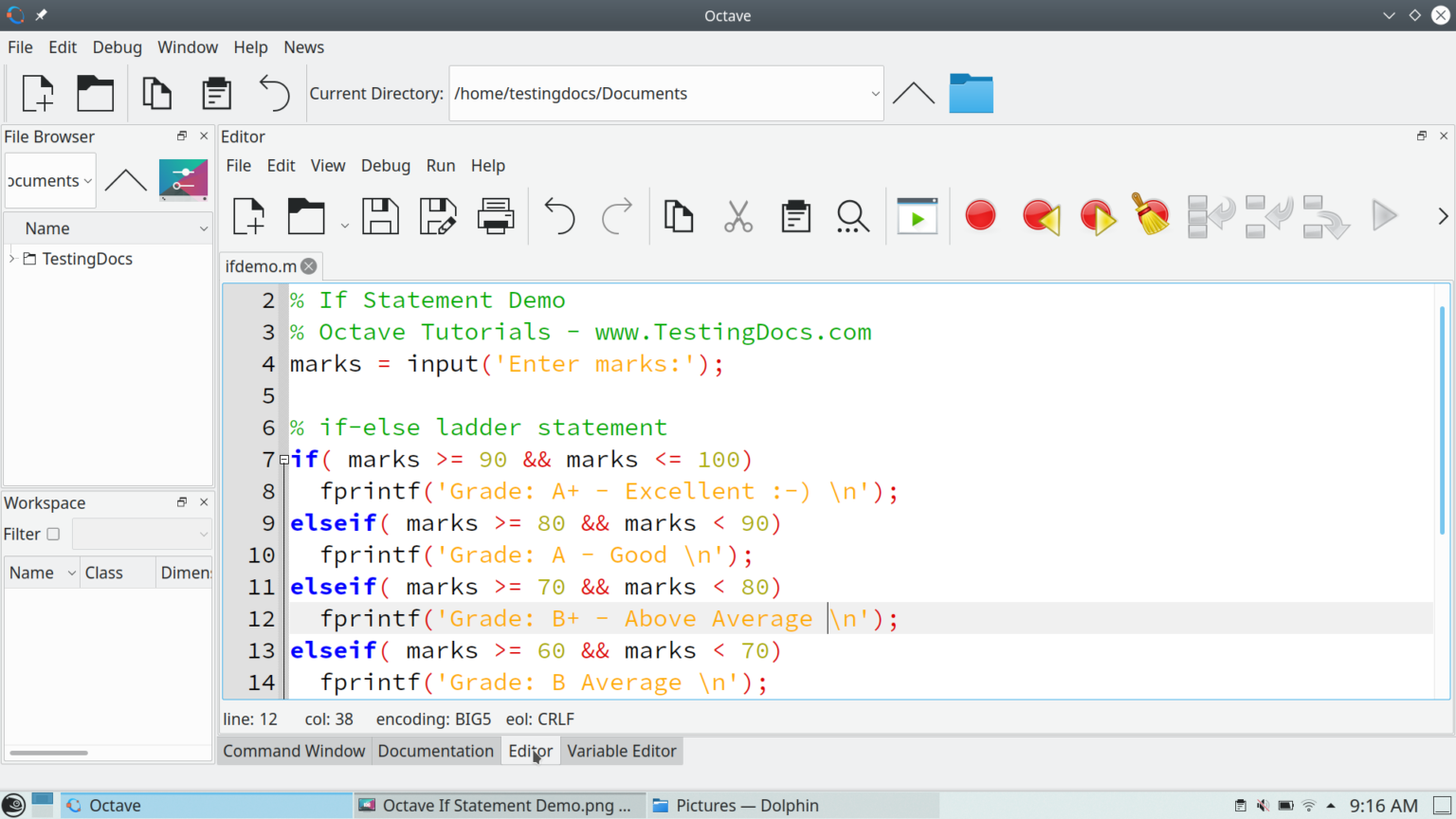Open the Current Directory dropdown
Image resolution: width=1456 pixels, height=819 pixels.
[874, 93]
